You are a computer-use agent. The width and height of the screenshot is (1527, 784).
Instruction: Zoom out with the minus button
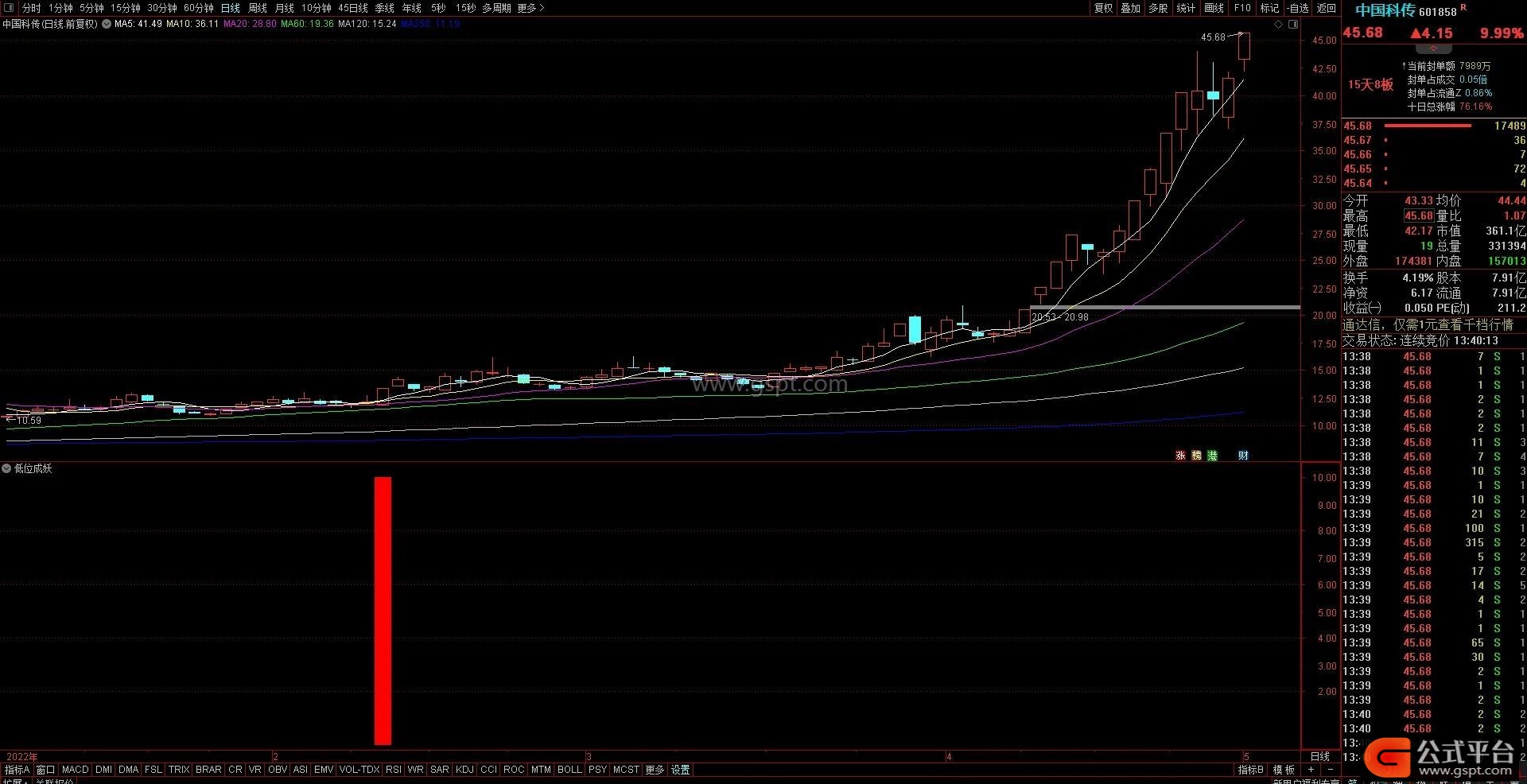(x=1330, y=770)
